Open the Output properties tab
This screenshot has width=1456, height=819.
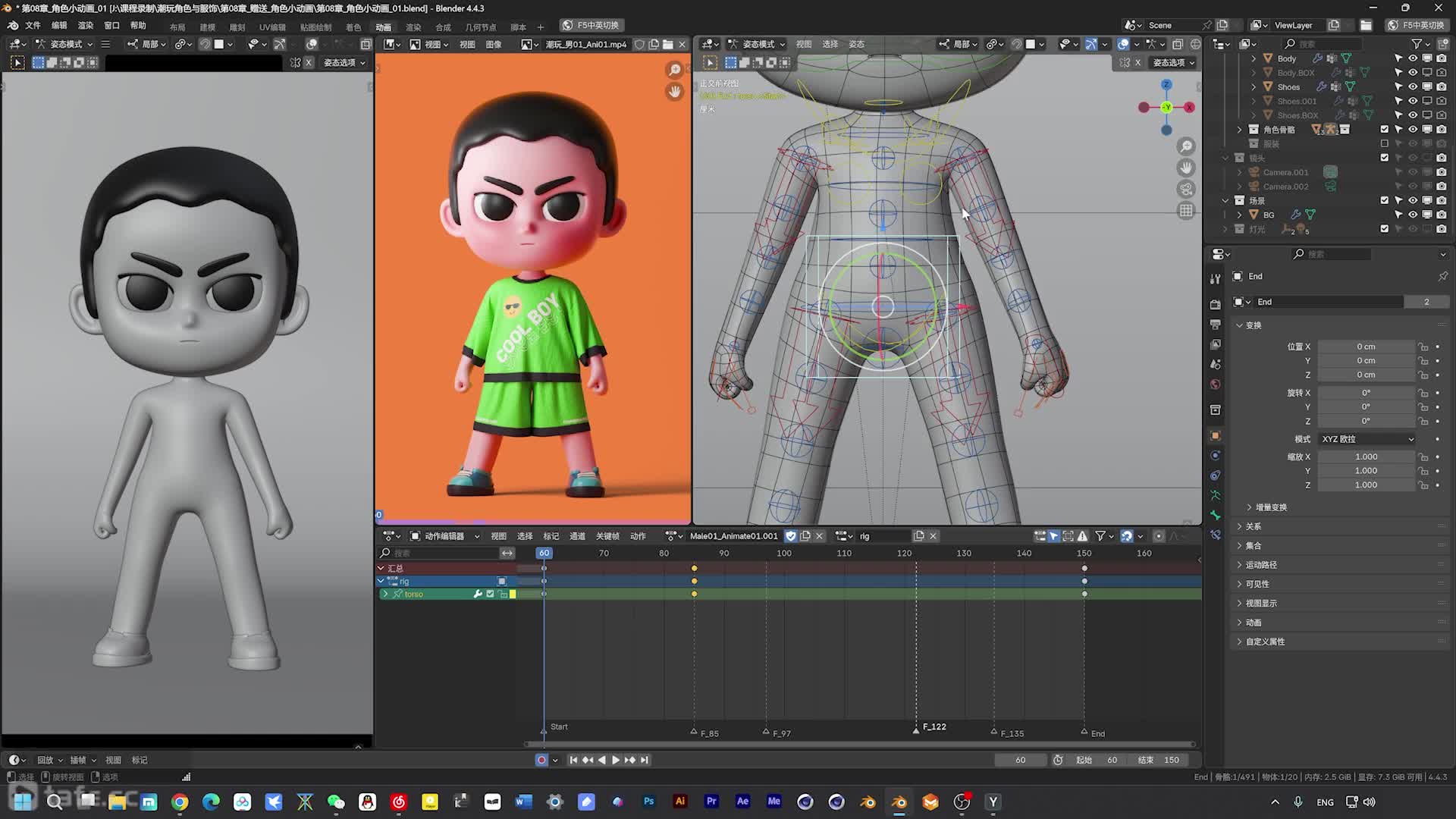coord(1216,325)
